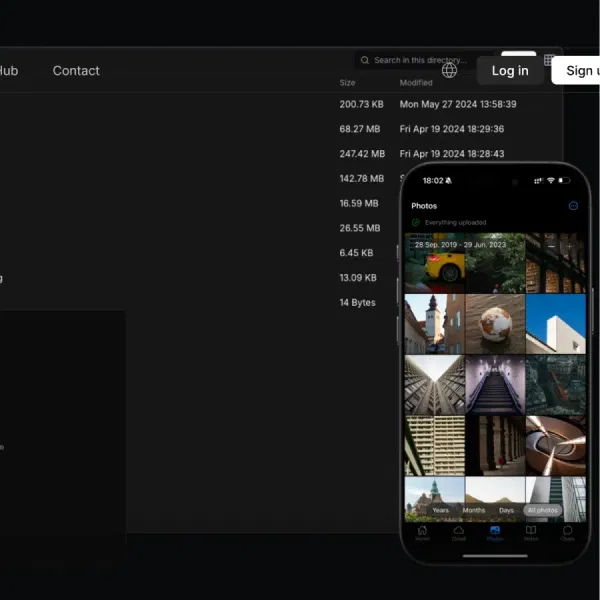Click the 13.09 KB size value
This screenshot has height=600, width=600.
coord(358,278)
